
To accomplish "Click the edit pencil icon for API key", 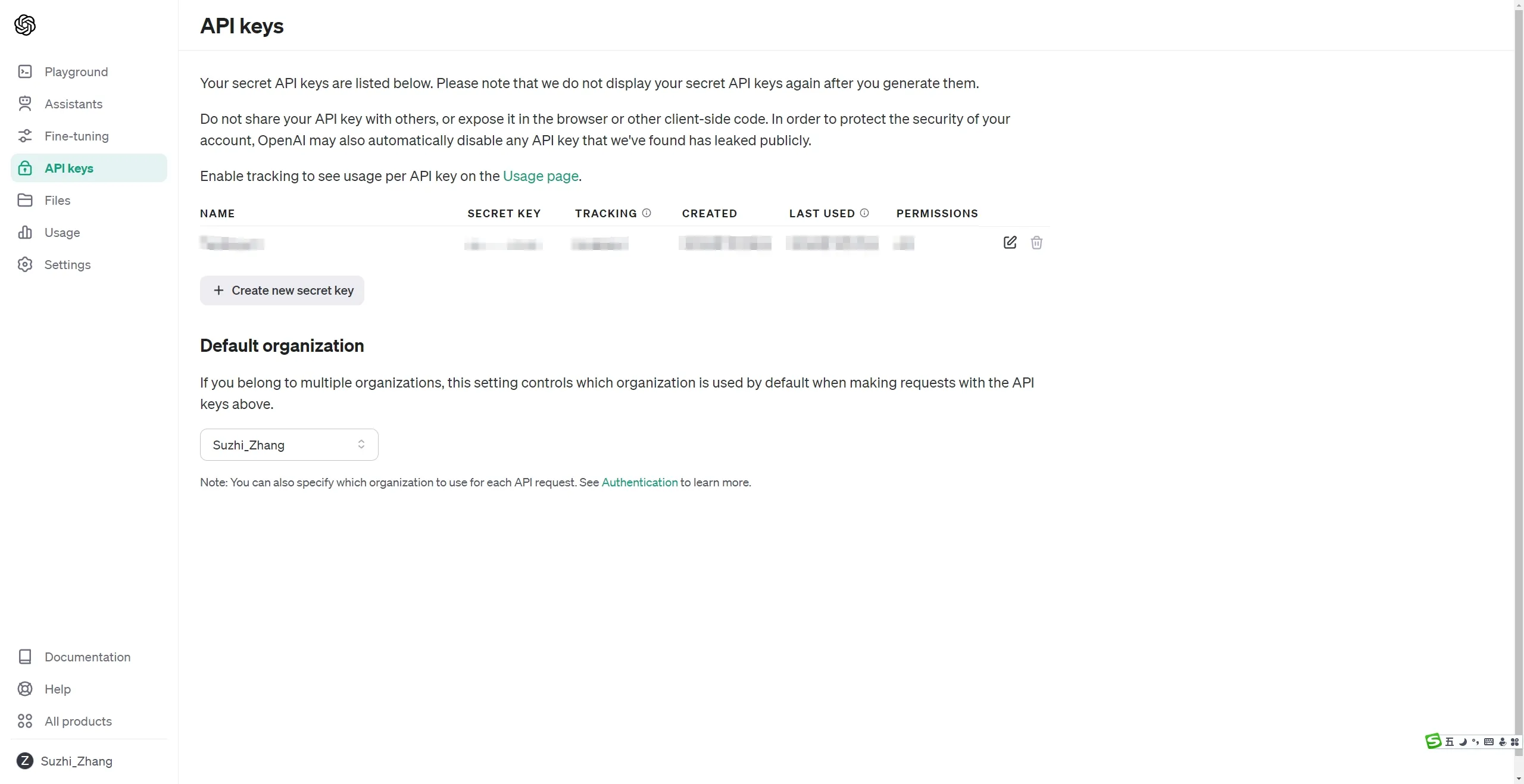I will point(1010,242).
